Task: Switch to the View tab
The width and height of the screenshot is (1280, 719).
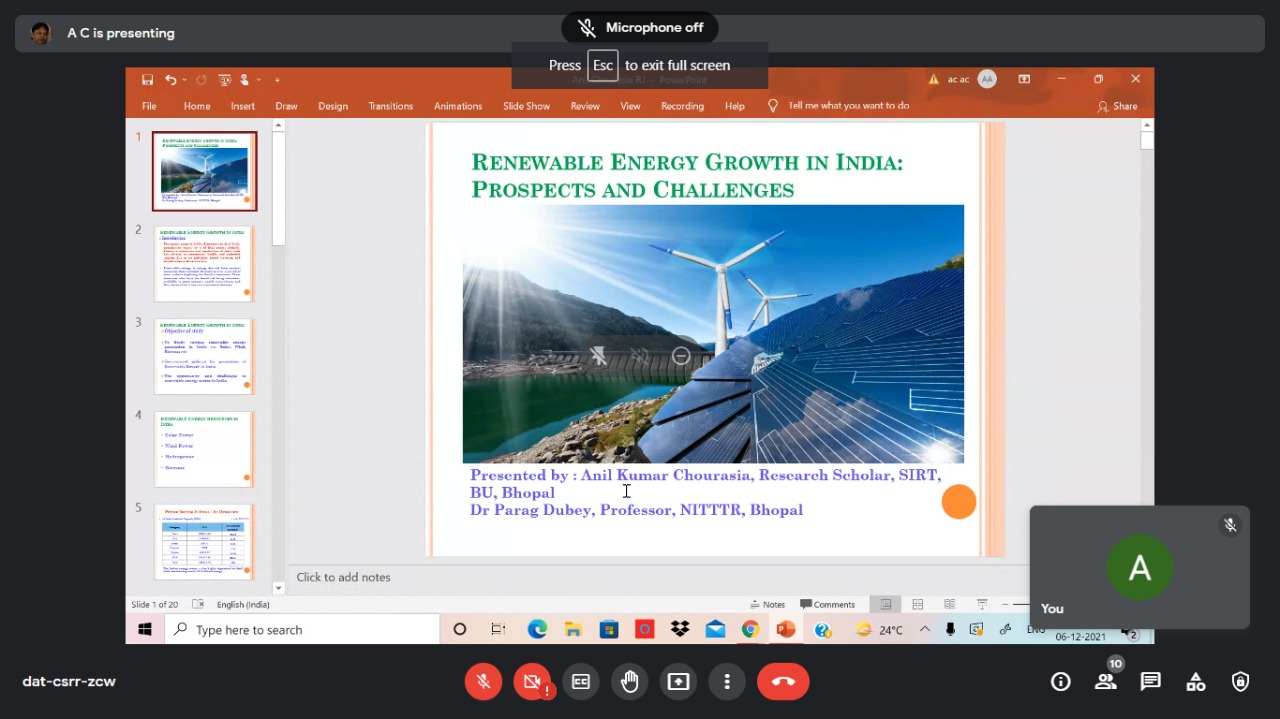Action: (630, 106)
